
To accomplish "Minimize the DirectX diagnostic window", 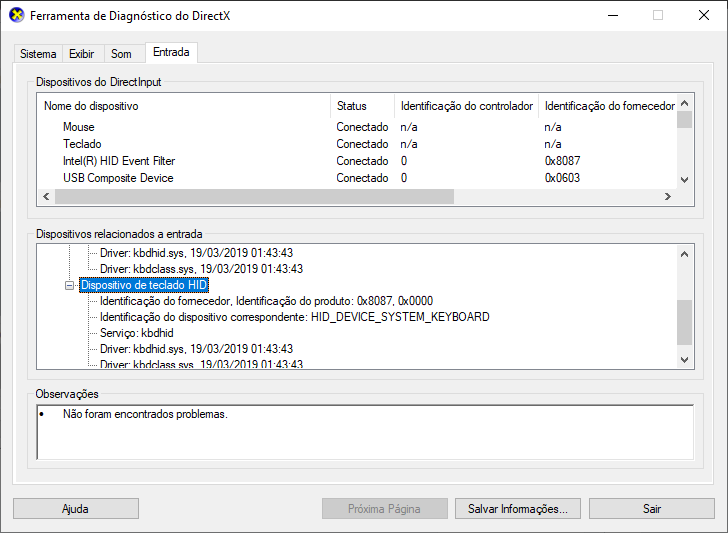I will [x=613, y=15].
